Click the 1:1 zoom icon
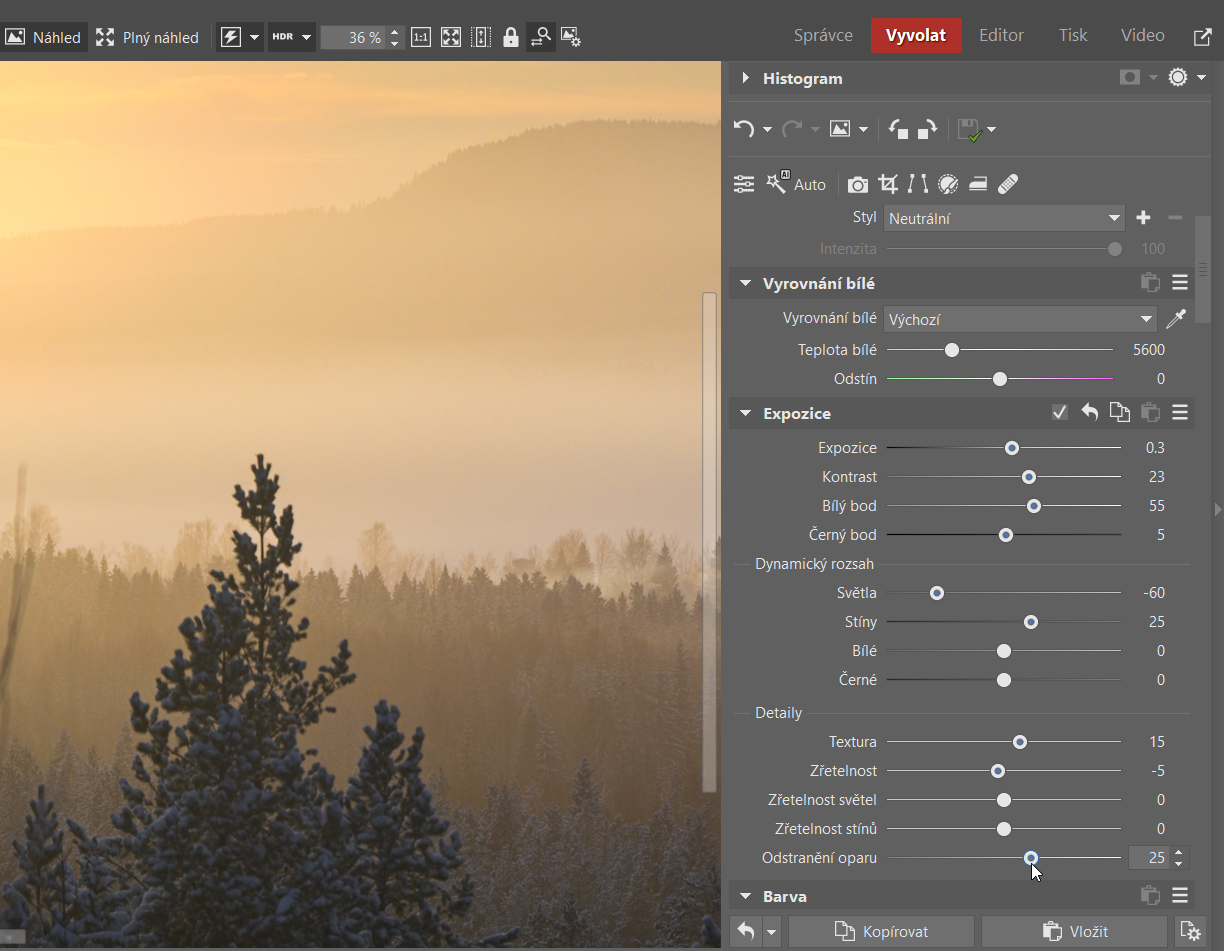The width and height of the screenshot is (1224, 951). (x=421, y=37)
